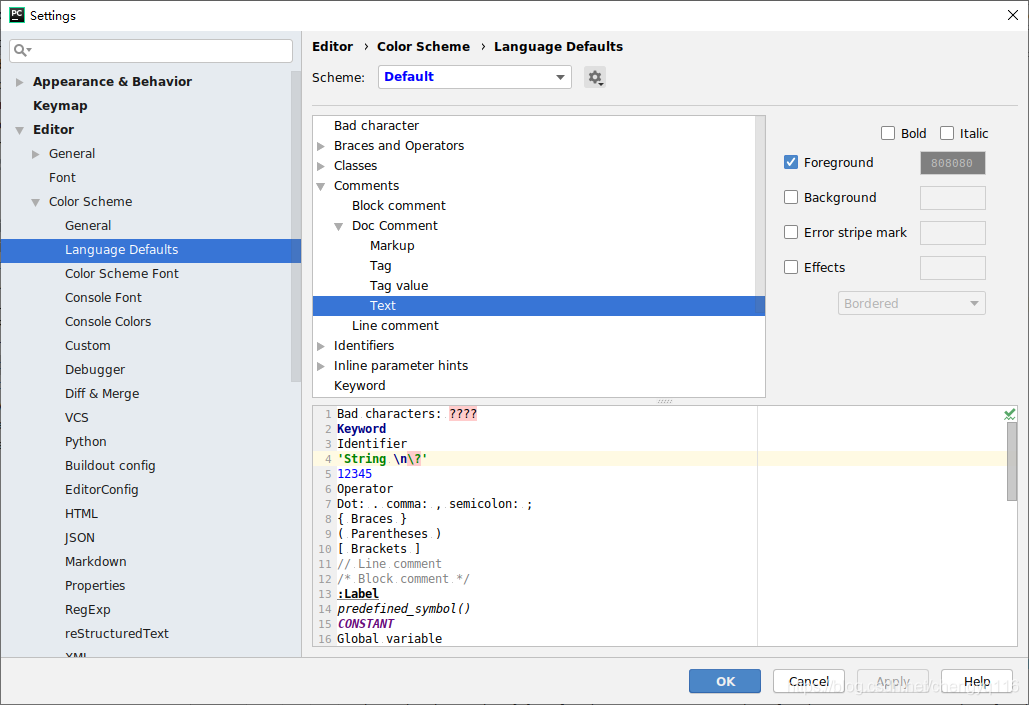Click the Help button
Viewport: 1029px width, 705px height.
976,681
